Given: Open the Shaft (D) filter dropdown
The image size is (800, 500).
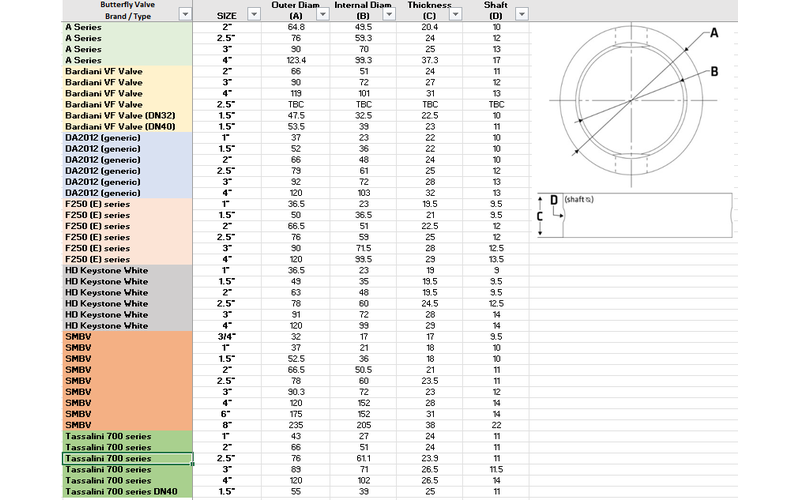Looking at the screenshot, I should (521, 14).
